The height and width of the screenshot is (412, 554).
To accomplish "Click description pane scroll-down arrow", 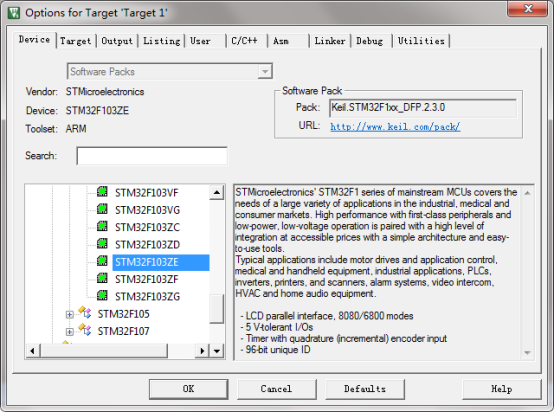I will tap(527, 353).
